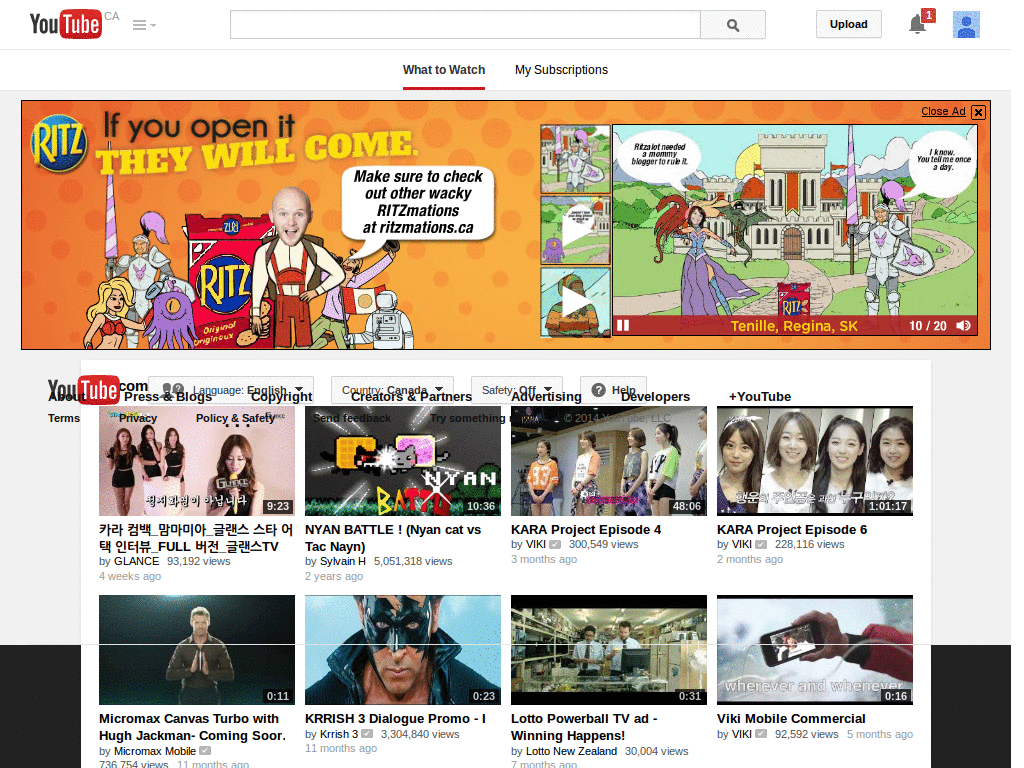This screenshot has width=1024, height=768.
Task: Open the guide menu icon beside logo
Action: tap(144, 25)
